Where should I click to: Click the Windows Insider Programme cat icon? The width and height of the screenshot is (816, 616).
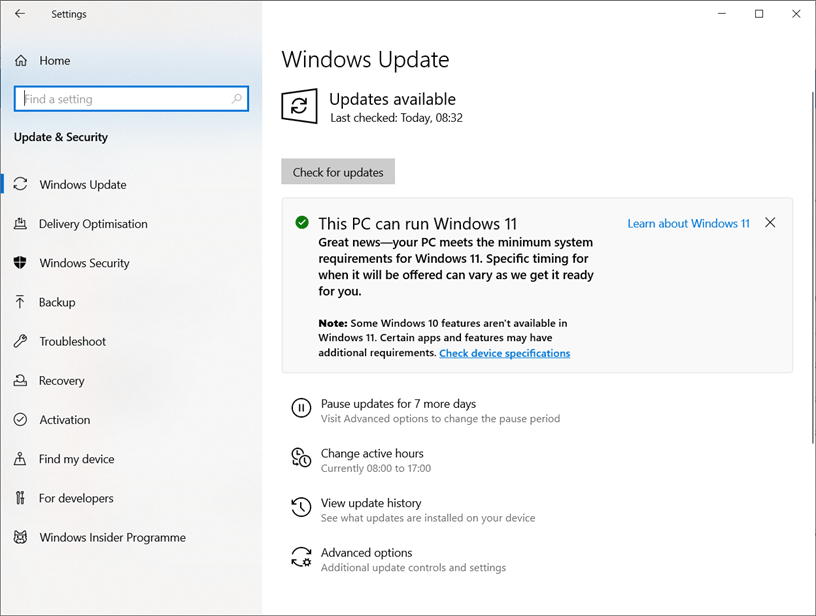[x=20, y=537]
